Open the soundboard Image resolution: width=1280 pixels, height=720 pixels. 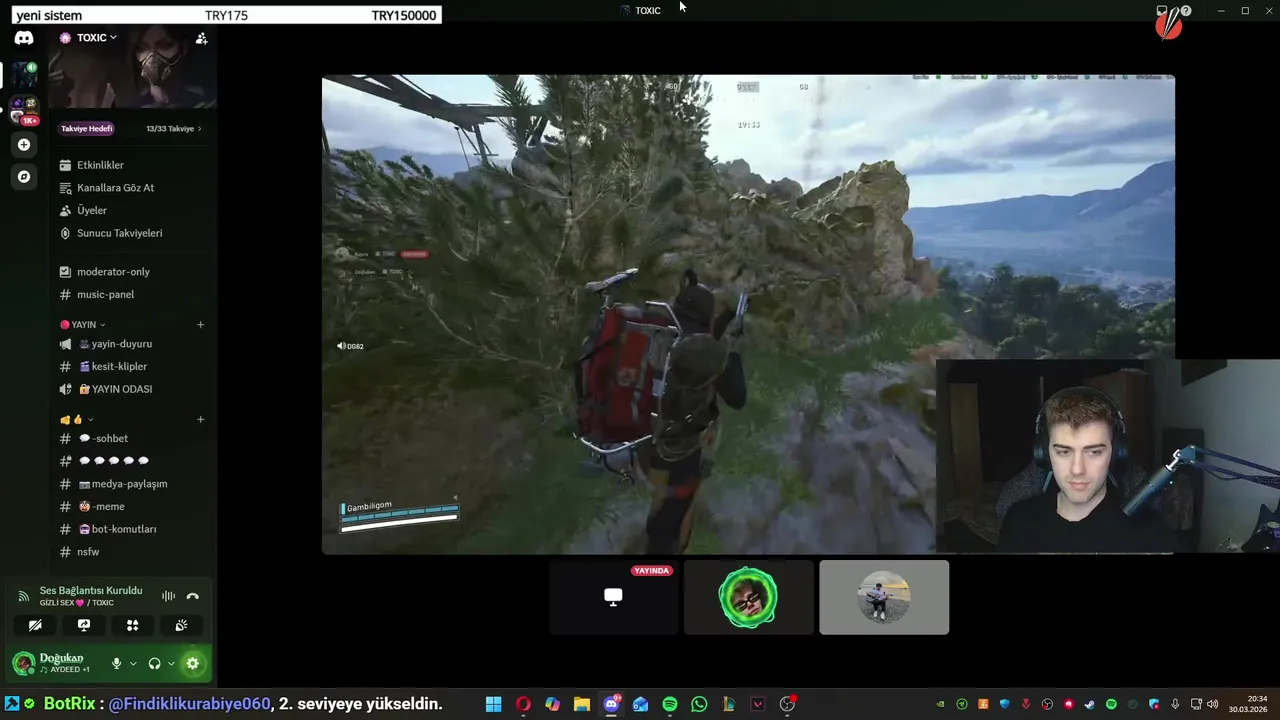(x=181, y=625)
